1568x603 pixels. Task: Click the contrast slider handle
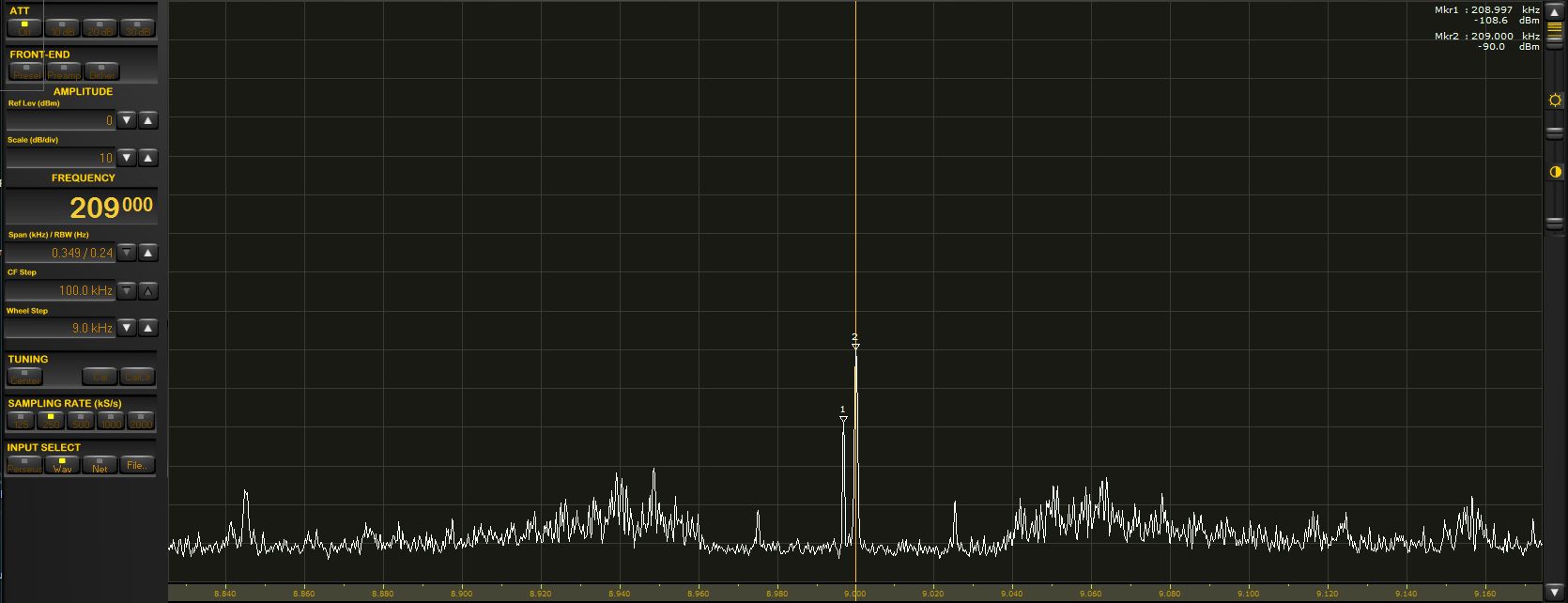(1555, 224)
